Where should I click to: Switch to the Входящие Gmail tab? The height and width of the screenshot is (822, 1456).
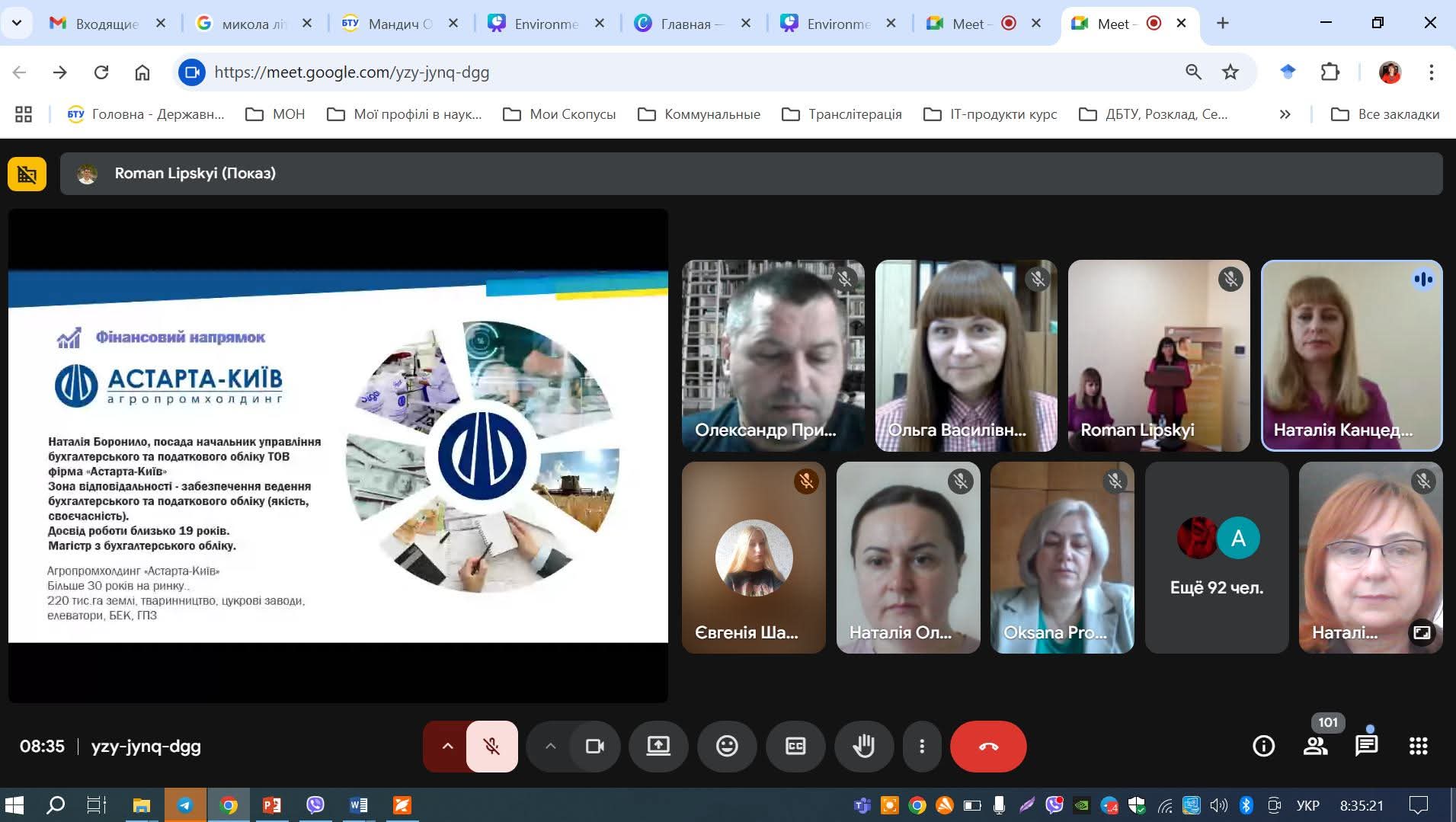(107, 24)
